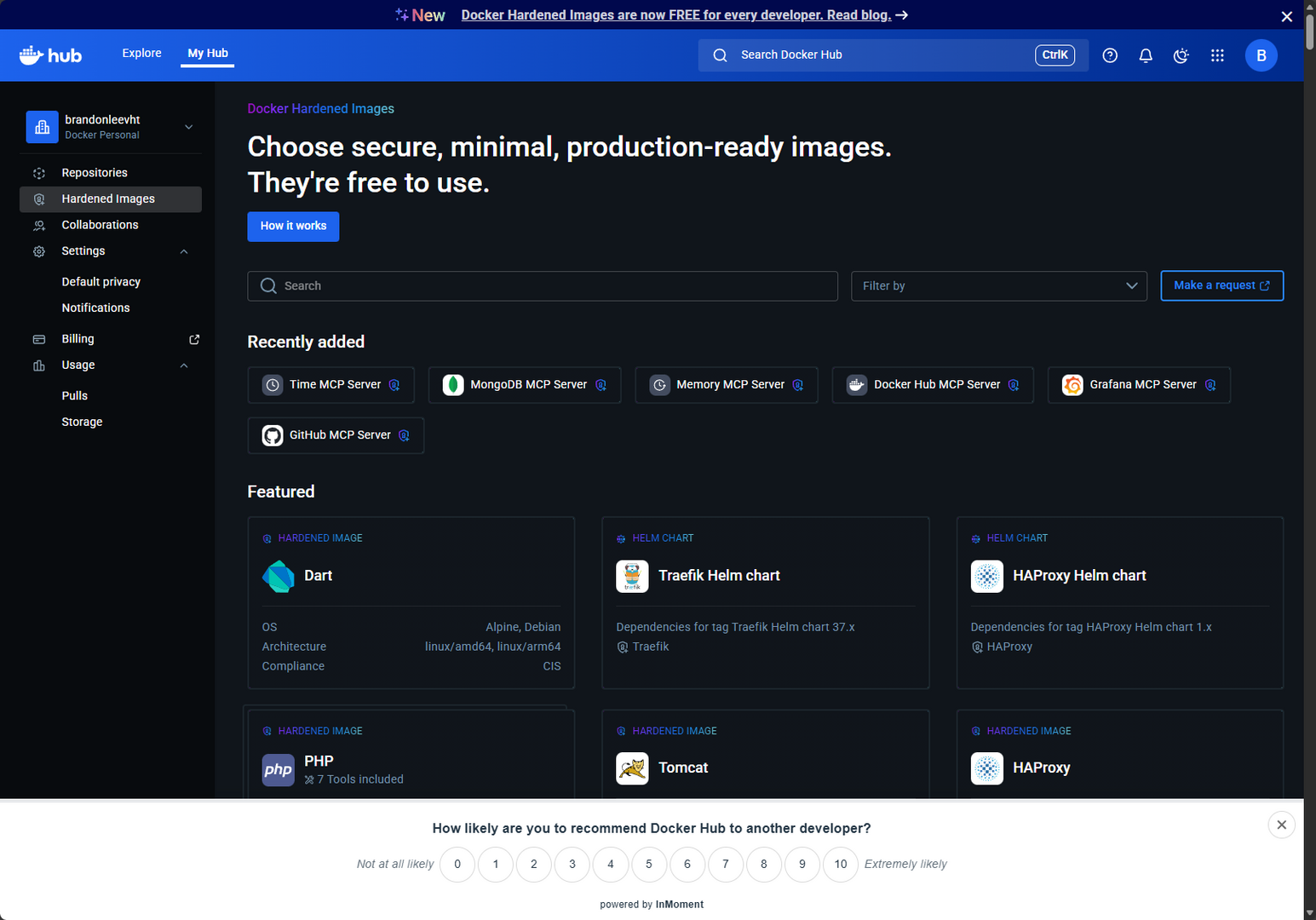Click the MongoDB MCP Server leaf icon
This screenshot has width=1316, height=920.
[453, 385]
